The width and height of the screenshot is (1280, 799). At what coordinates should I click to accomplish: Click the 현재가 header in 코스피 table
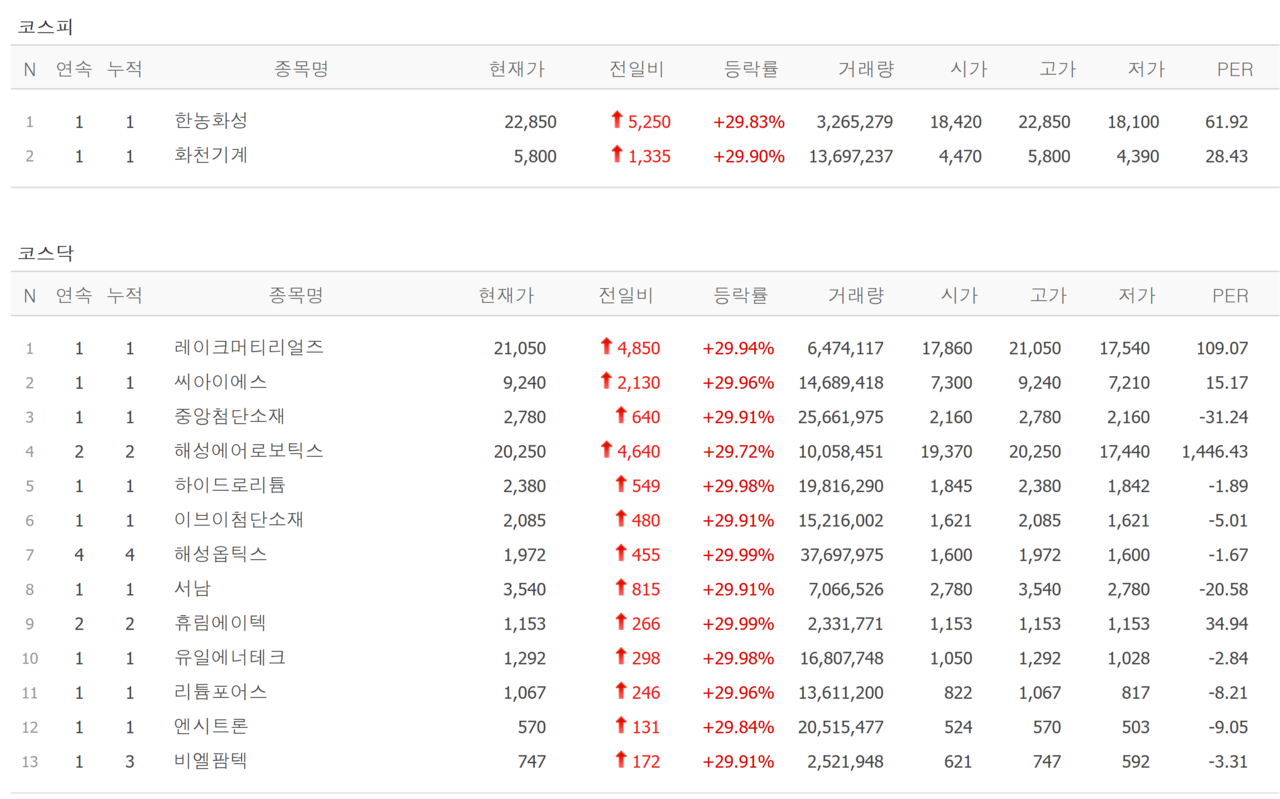[517, 69]
